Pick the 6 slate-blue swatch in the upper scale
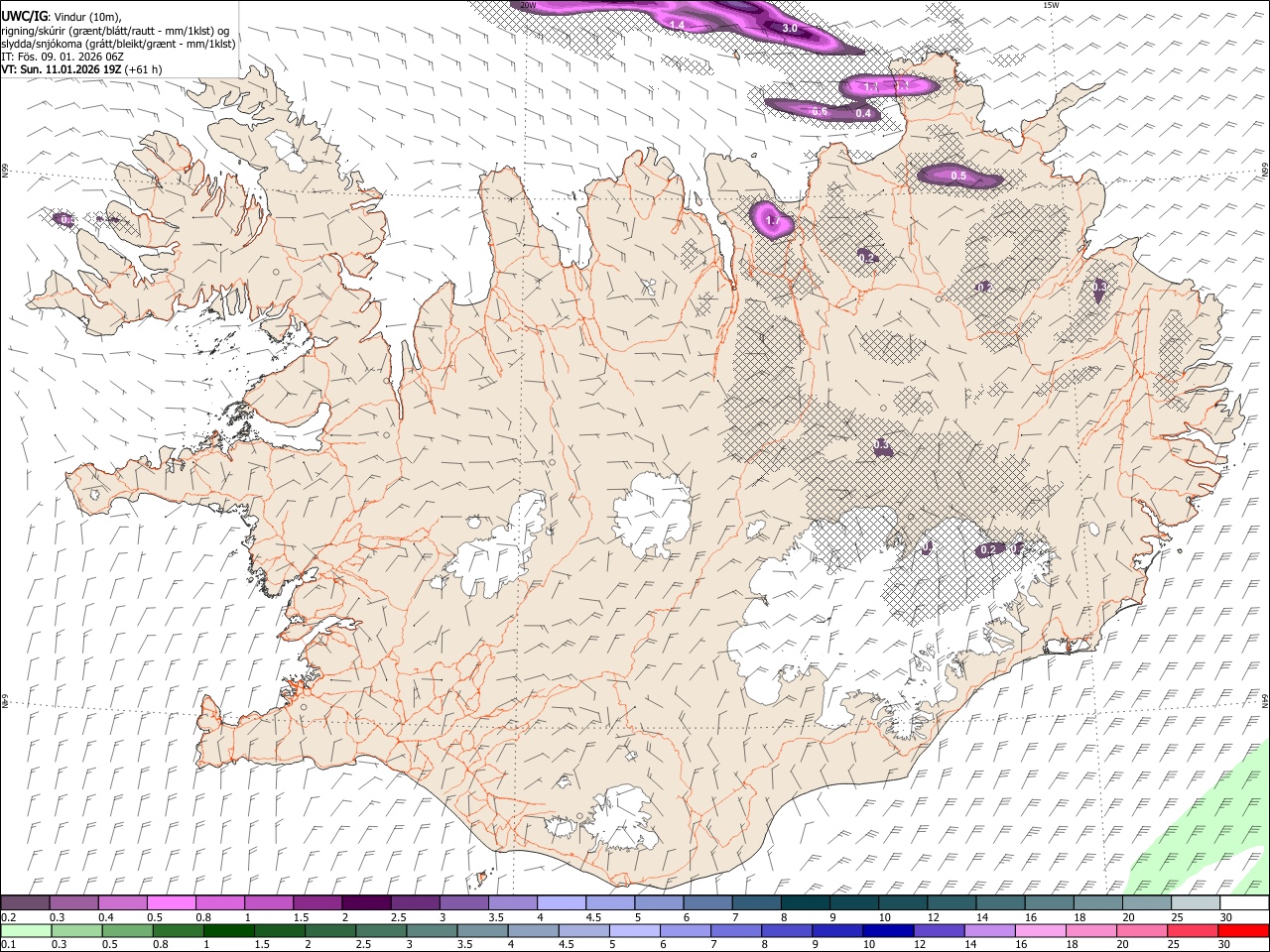The image size is (1270, 952). point(707,902)
